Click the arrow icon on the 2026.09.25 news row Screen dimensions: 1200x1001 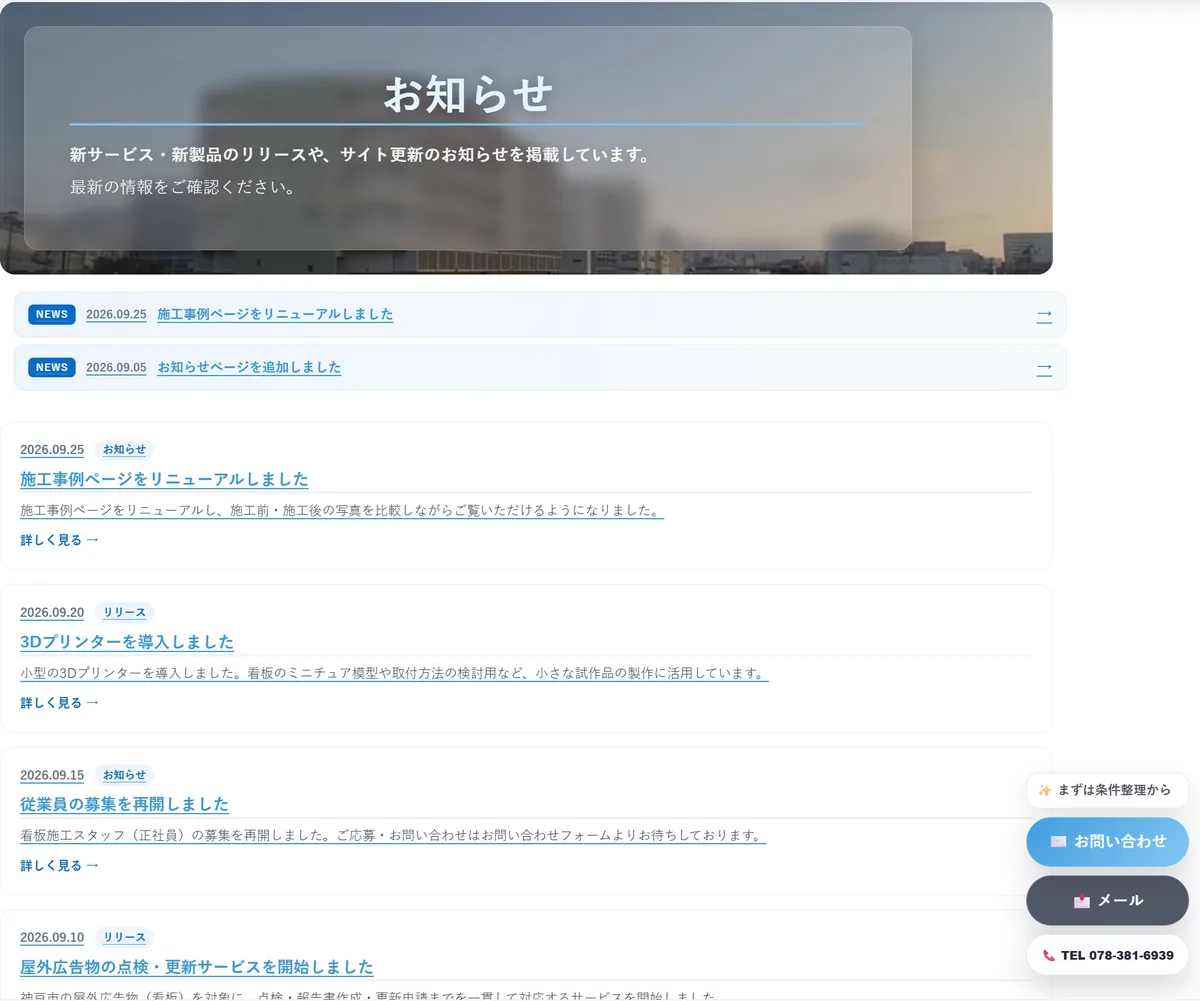[x=1044, y=315]
